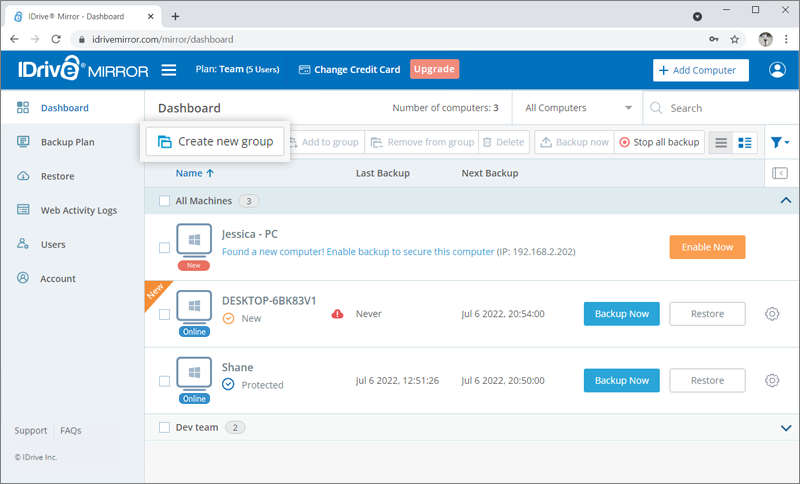The width and height of the screenshot is (800, 484).
Task: Click the Backup now toolbar button
Action: tap(574, 142)
